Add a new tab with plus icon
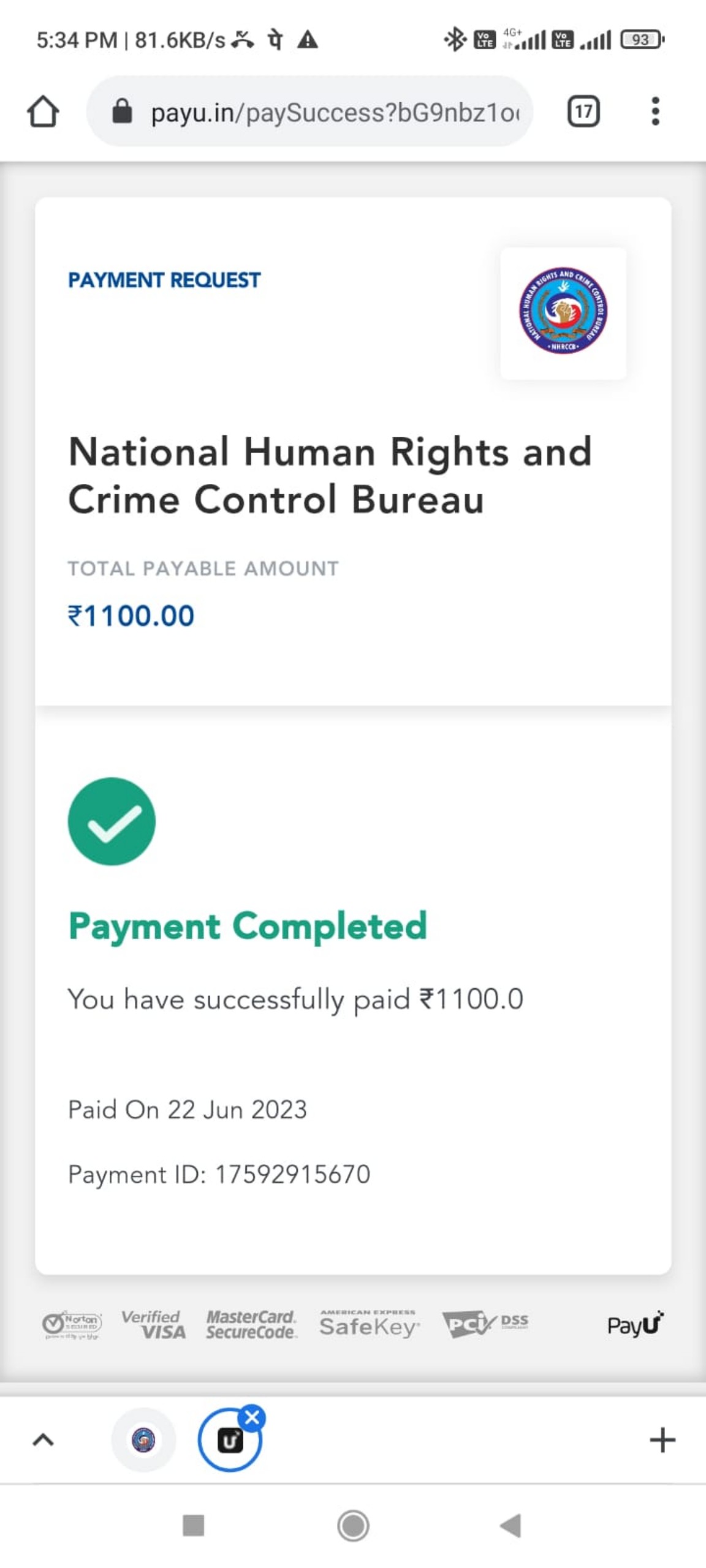 (x=662, y=1439)
